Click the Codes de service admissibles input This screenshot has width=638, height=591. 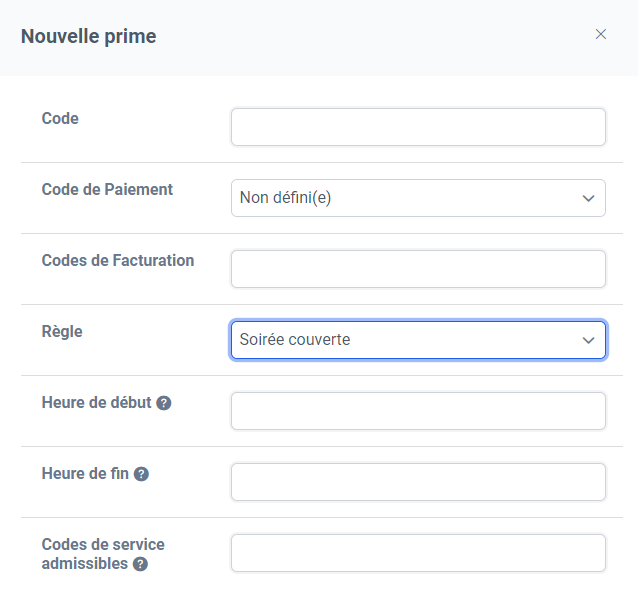point(418,553)
